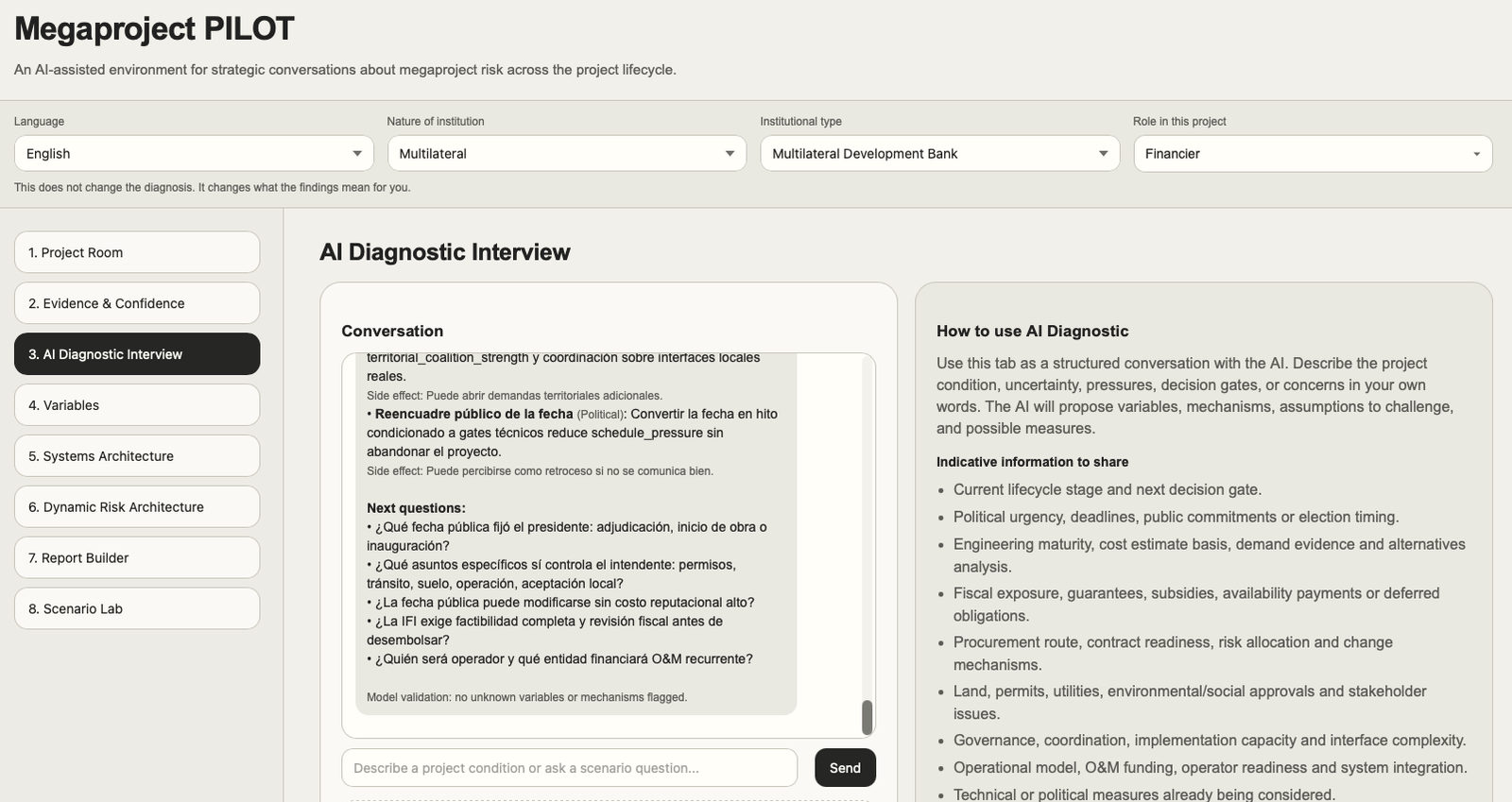This screenshot has height=802, width=1512.
Task: Open 2. Evidence & Confidence tab
Action: coord(137,303)
